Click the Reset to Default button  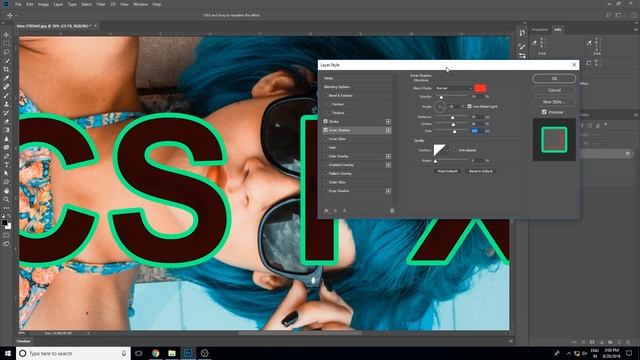(x=480, y=171)
